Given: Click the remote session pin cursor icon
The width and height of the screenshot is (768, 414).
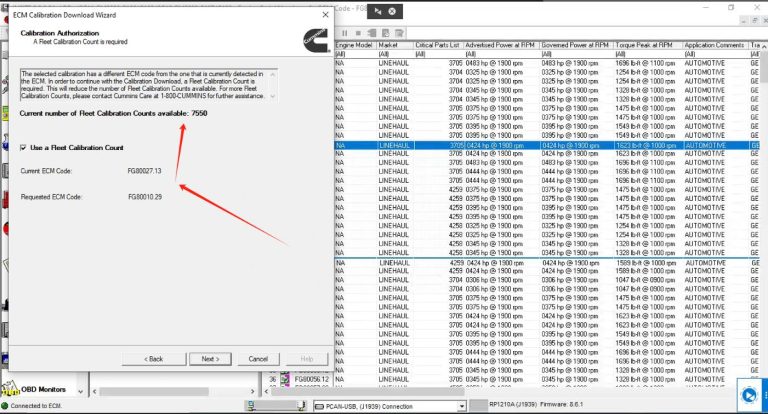Looking at the screenshot, I should pos(378,9).
